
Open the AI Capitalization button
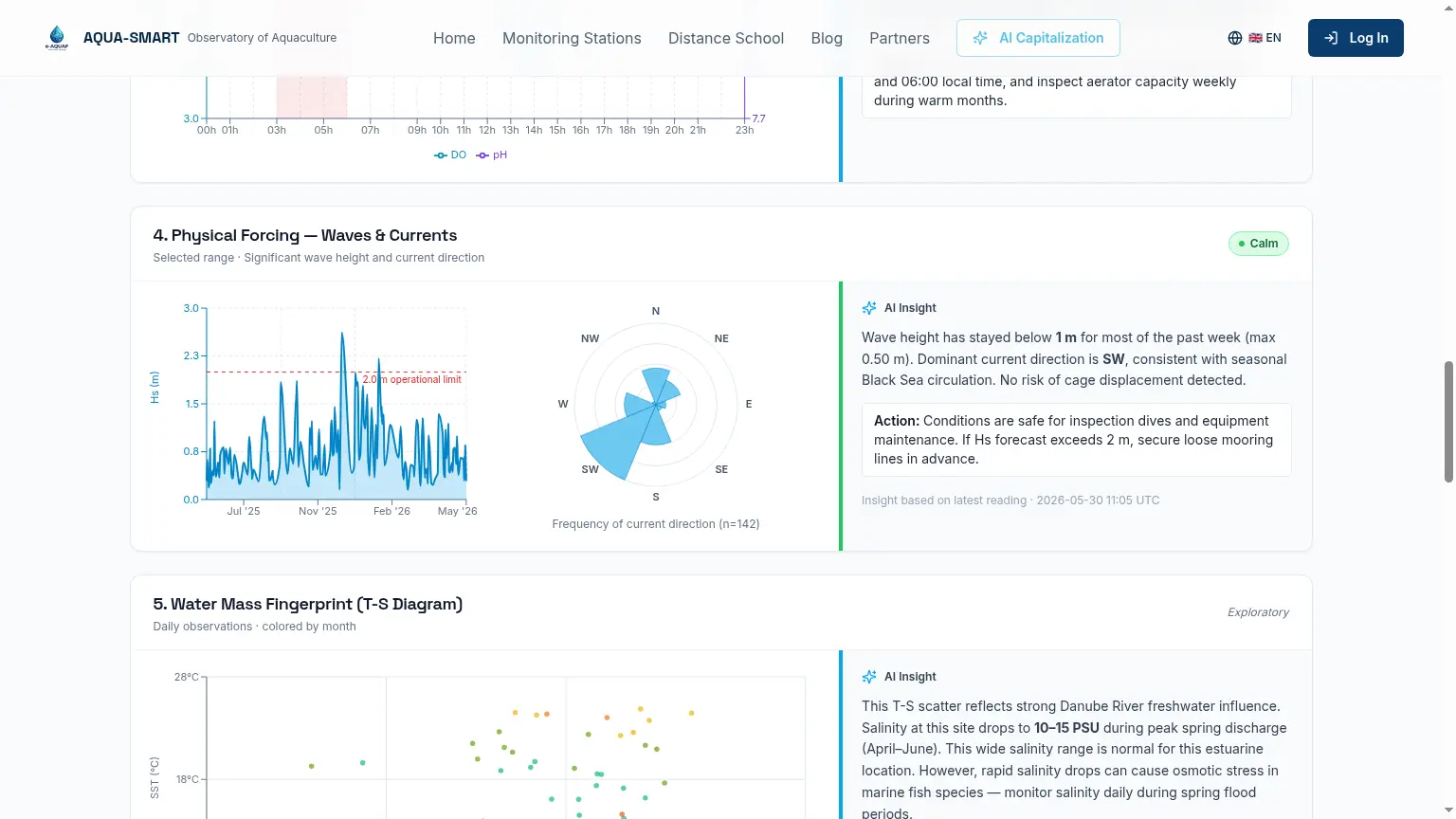(1038, 38)
